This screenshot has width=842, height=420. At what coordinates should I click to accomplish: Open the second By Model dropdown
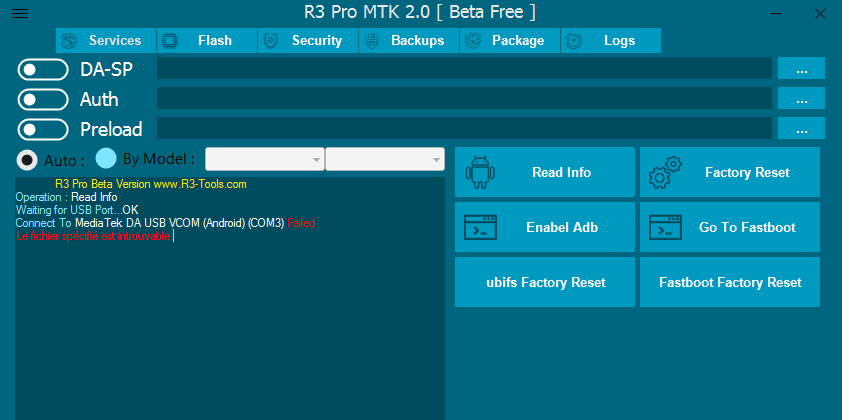385,160
